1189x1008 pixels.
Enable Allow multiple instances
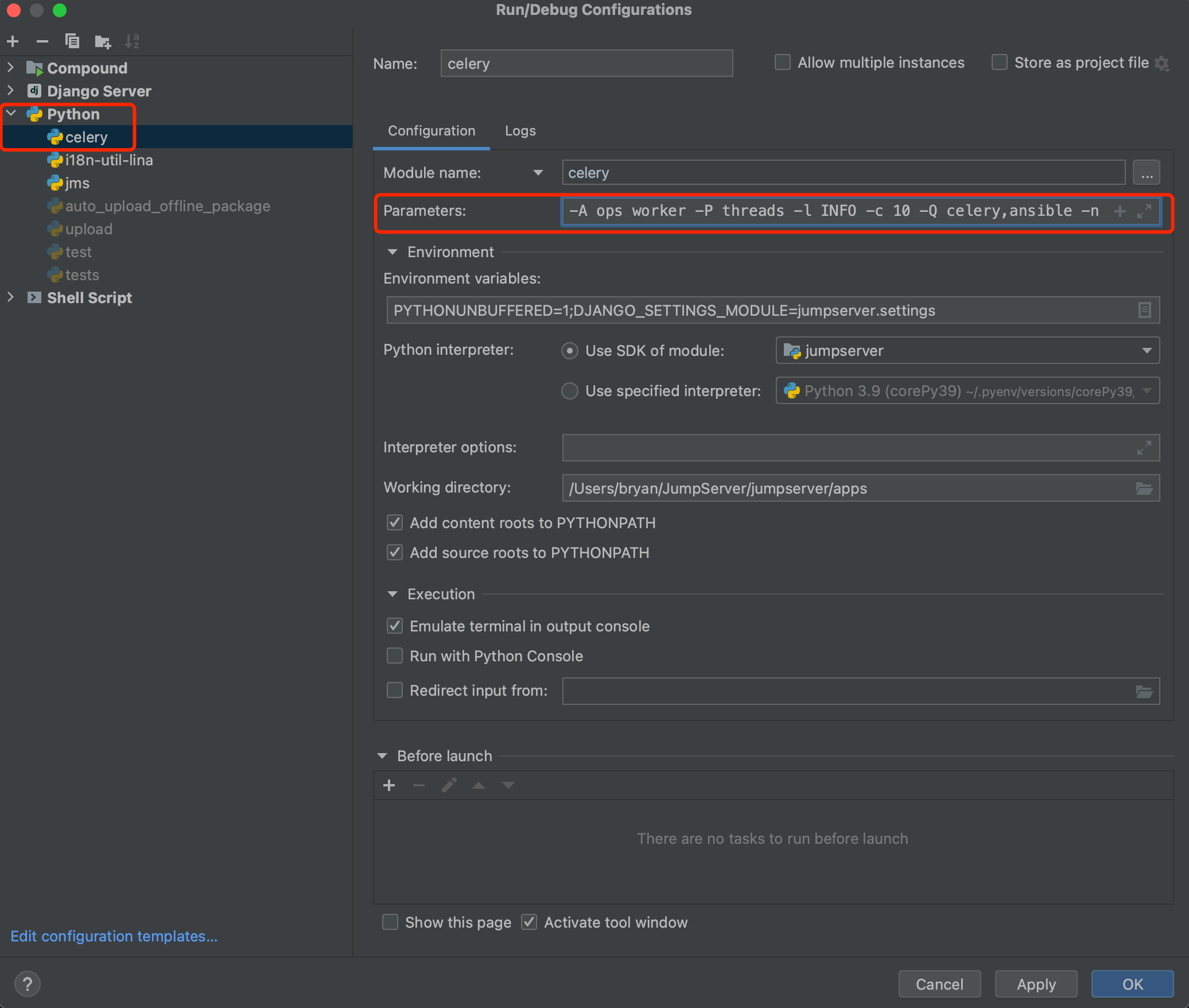[x=783, y=63]
